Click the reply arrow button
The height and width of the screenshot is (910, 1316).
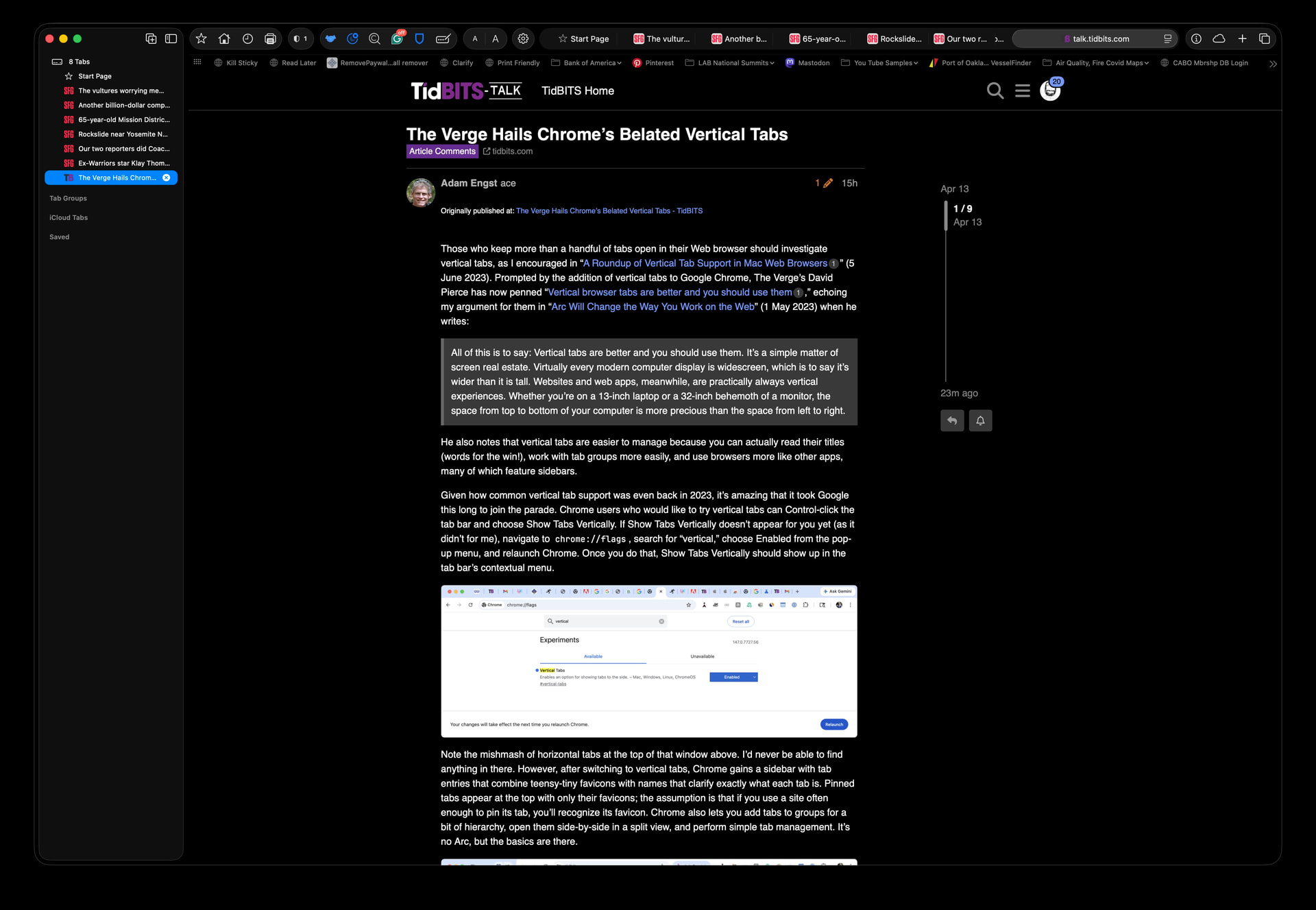[952, 420]
